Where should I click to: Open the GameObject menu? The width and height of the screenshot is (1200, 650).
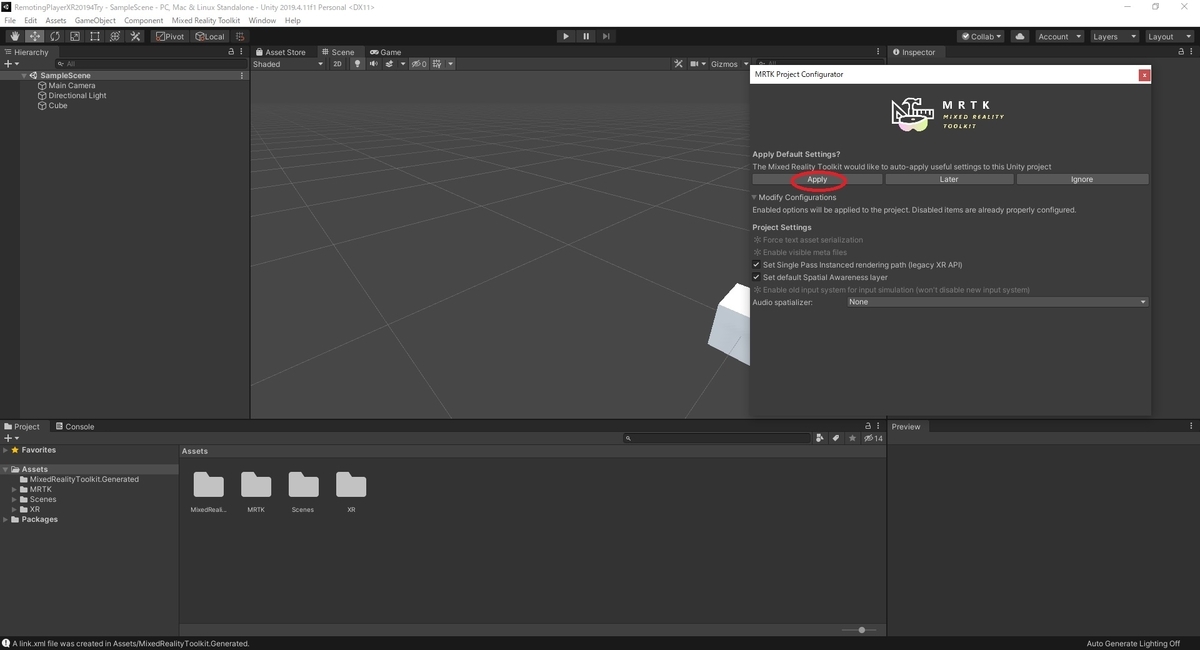[95, 21]
